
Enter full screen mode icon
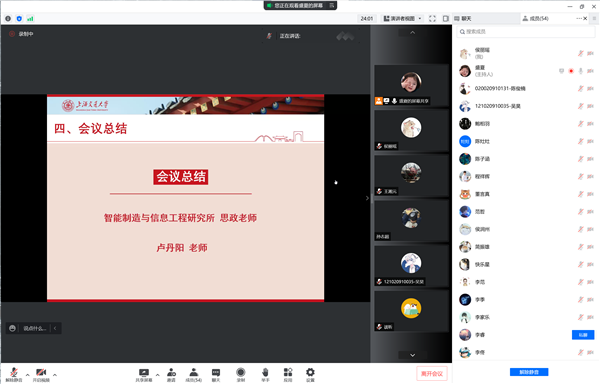click(432, 18)
